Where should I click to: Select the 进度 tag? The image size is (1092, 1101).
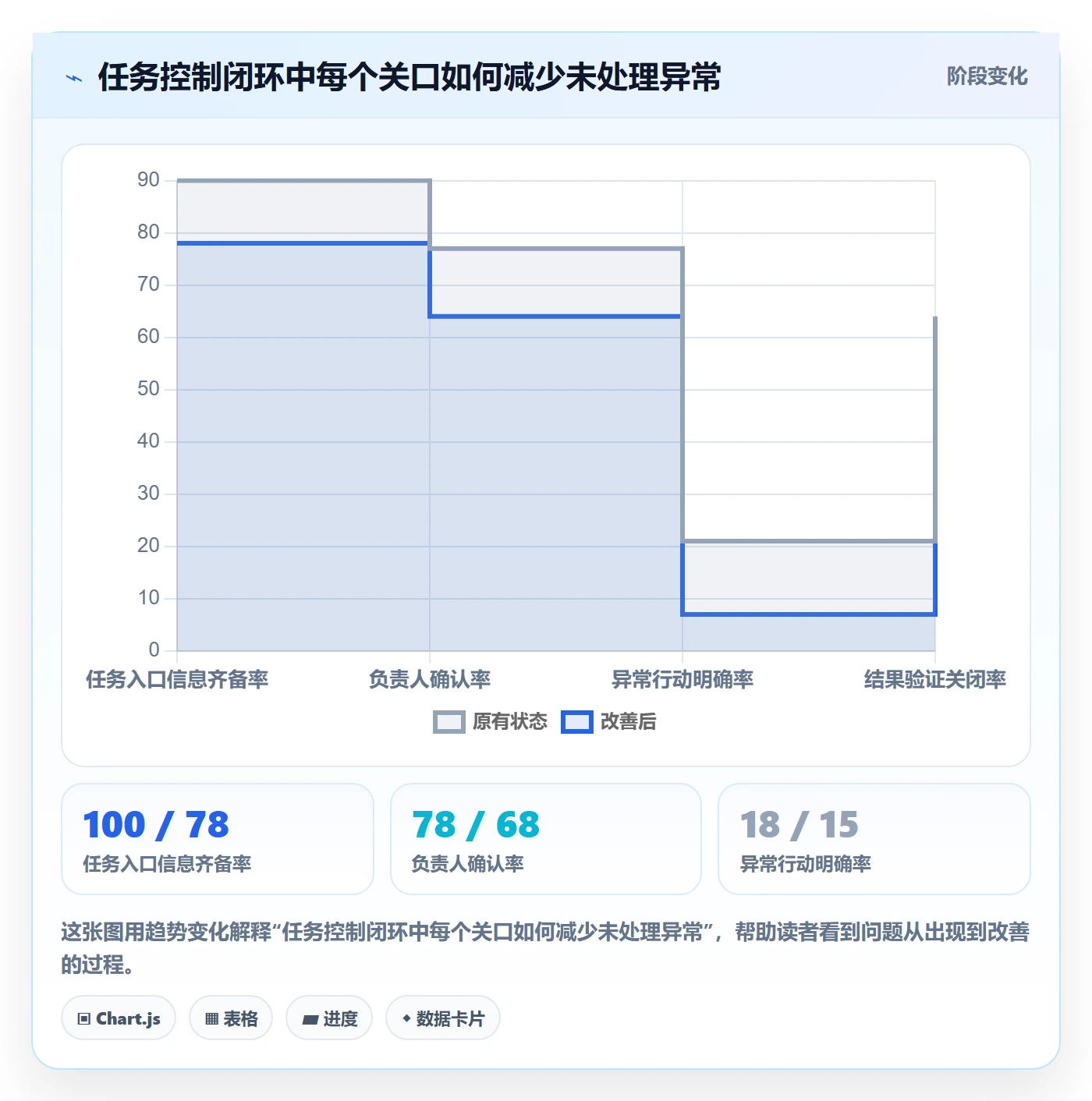329,1018
